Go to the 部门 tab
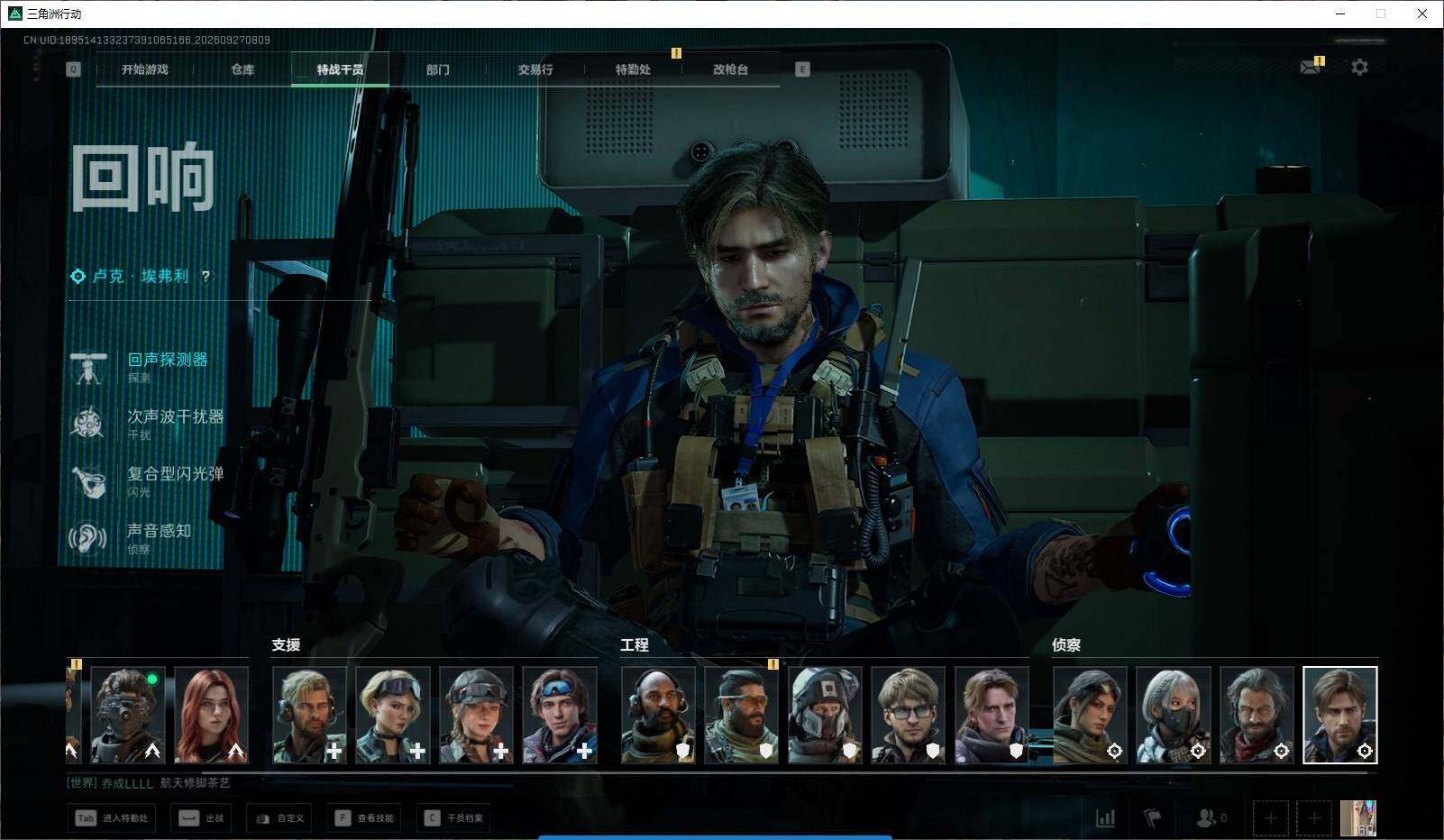 (x=438, y=69)
